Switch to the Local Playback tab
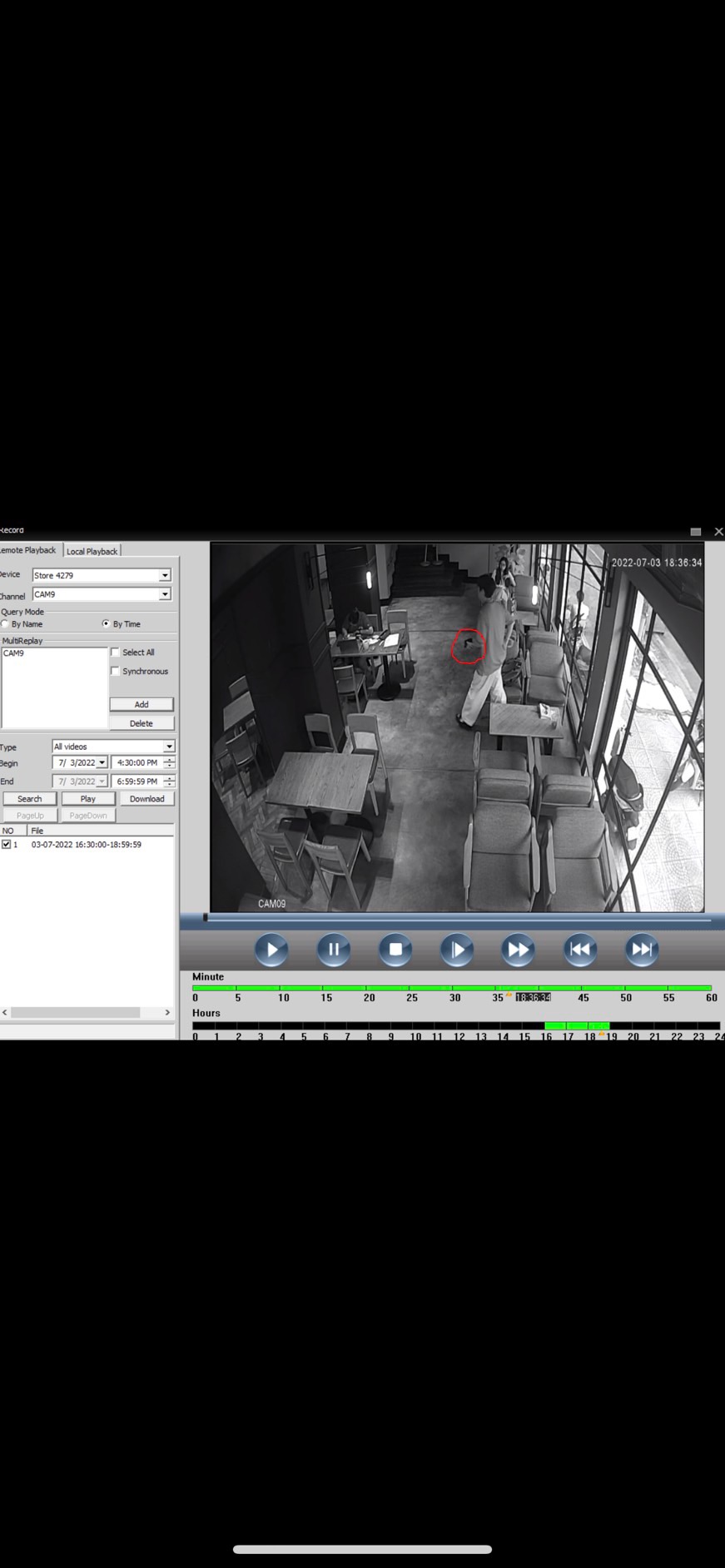The image size is (725, 1568). tap(92, 551)
